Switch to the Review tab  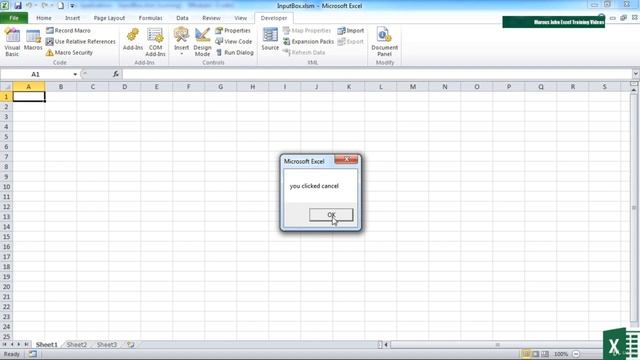(211, 18)
